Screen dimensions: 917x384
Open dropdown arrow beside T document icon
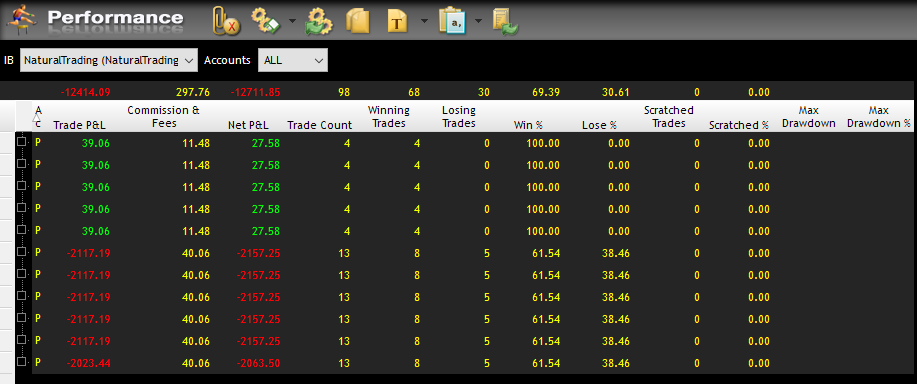[x=424, y=21]
